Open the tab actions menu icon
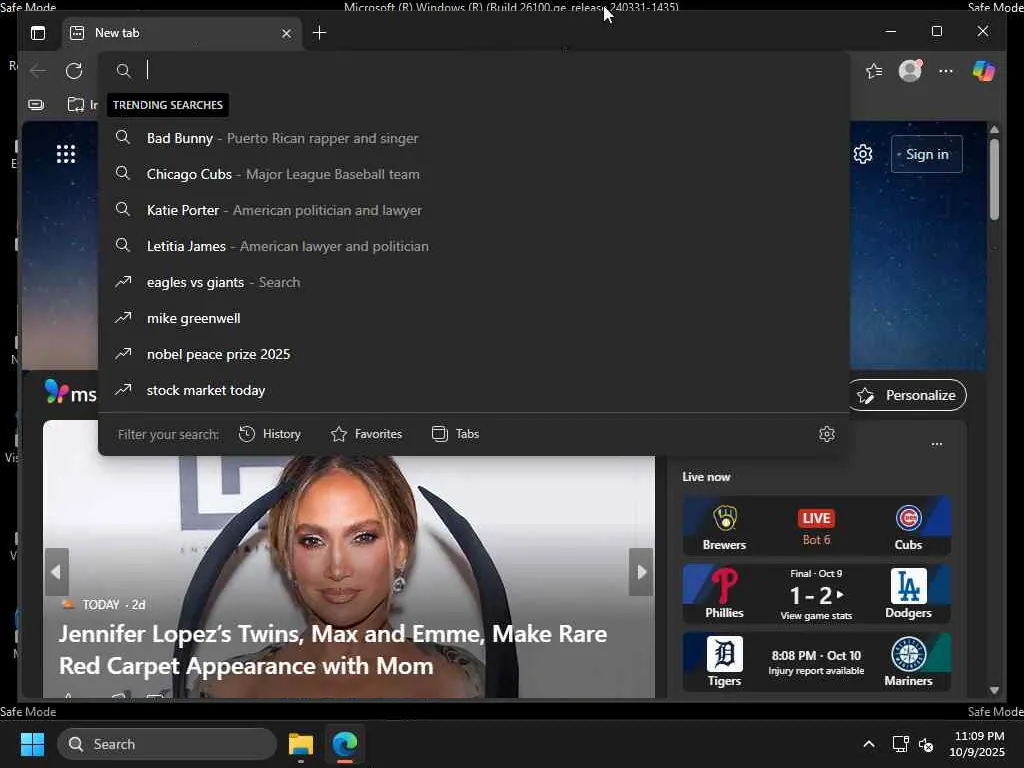1024x768 pixels. coord(38,33)
